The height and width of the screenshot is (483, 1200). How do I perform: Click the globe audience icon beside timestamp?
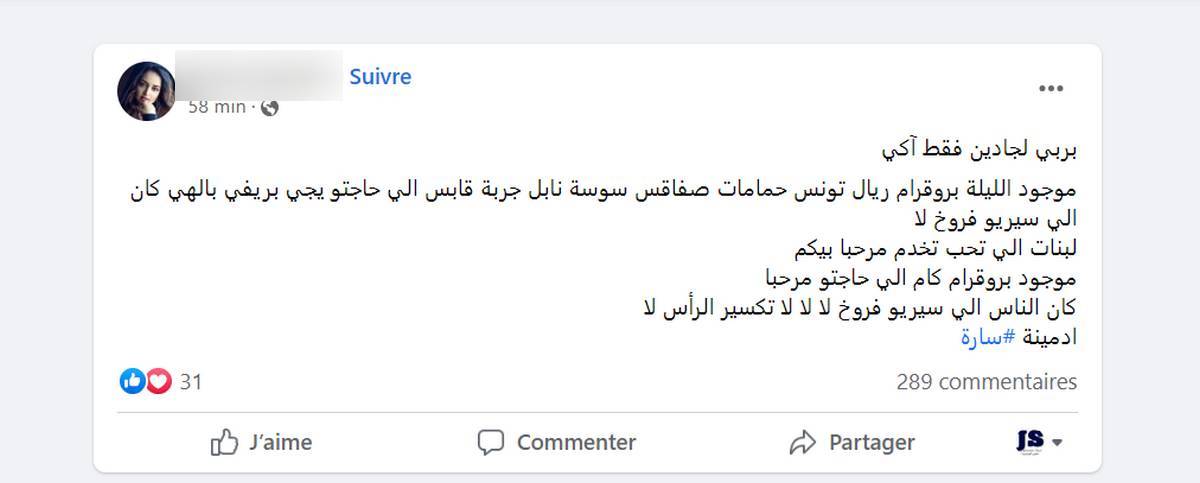click(x=269, y=107)
